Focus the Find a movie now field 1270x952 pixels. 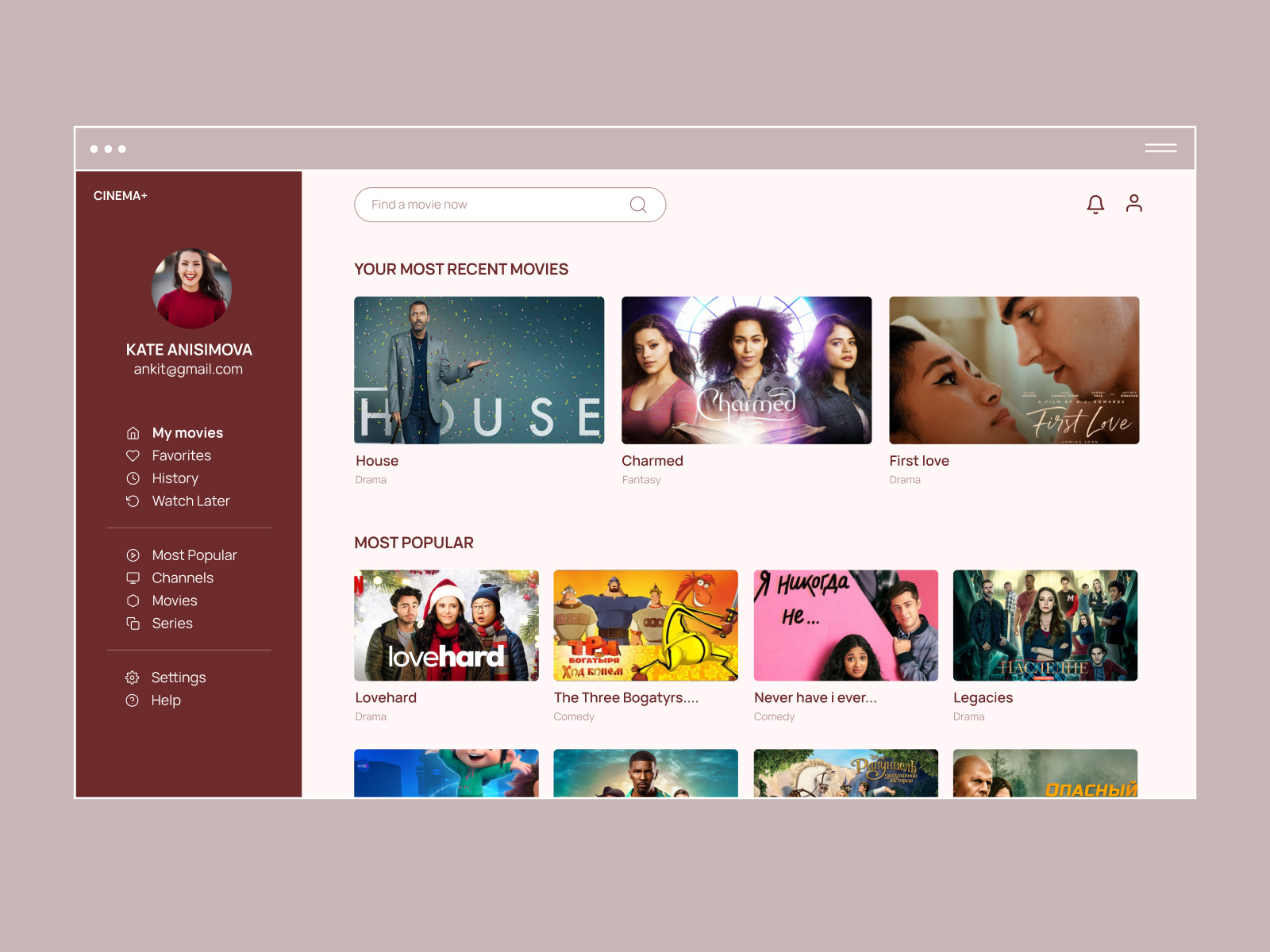click(x=510, y=205)
